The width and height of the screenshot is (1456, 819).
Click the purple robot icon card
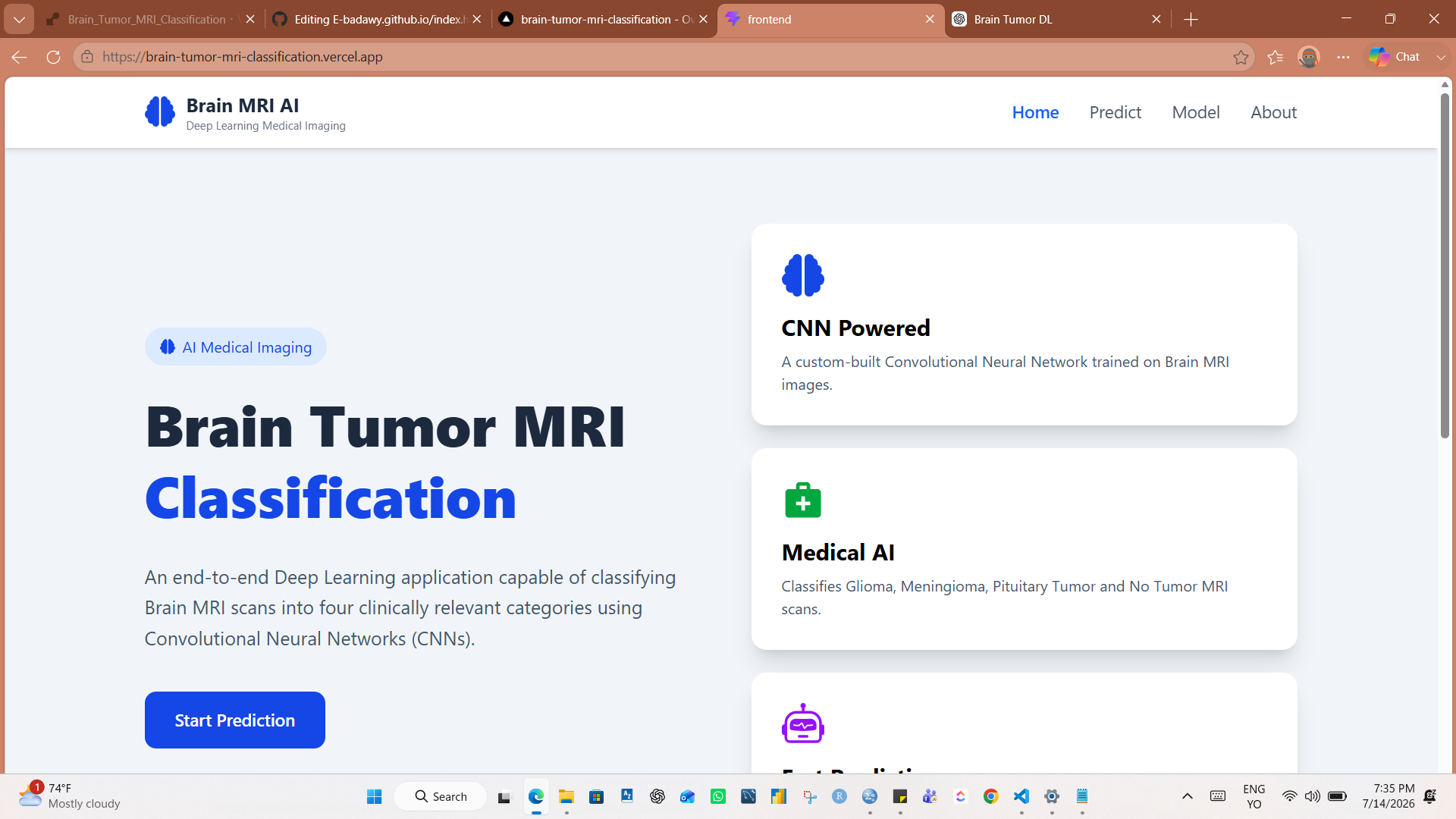(803, 723)
